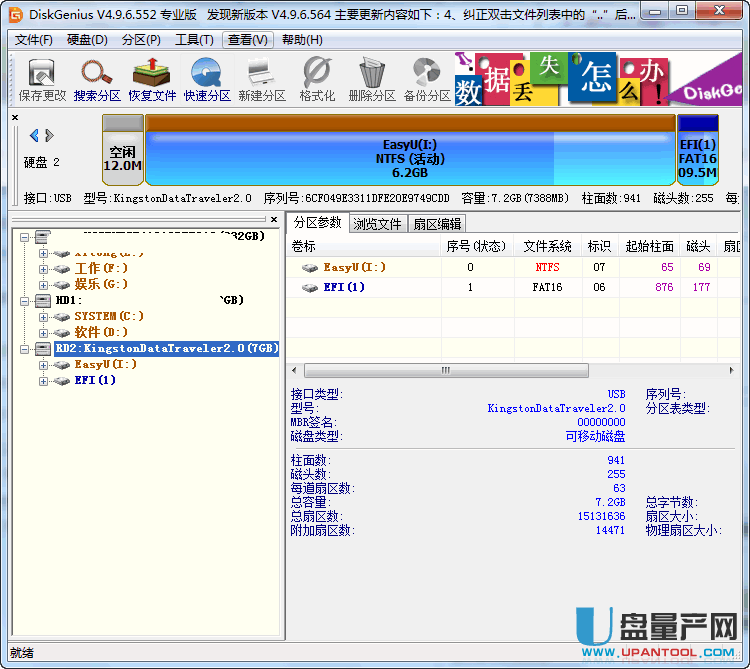Switch to the 浏览文件 tab
The height and width of the screenshot is (669, 750).
tap(377, 223)
